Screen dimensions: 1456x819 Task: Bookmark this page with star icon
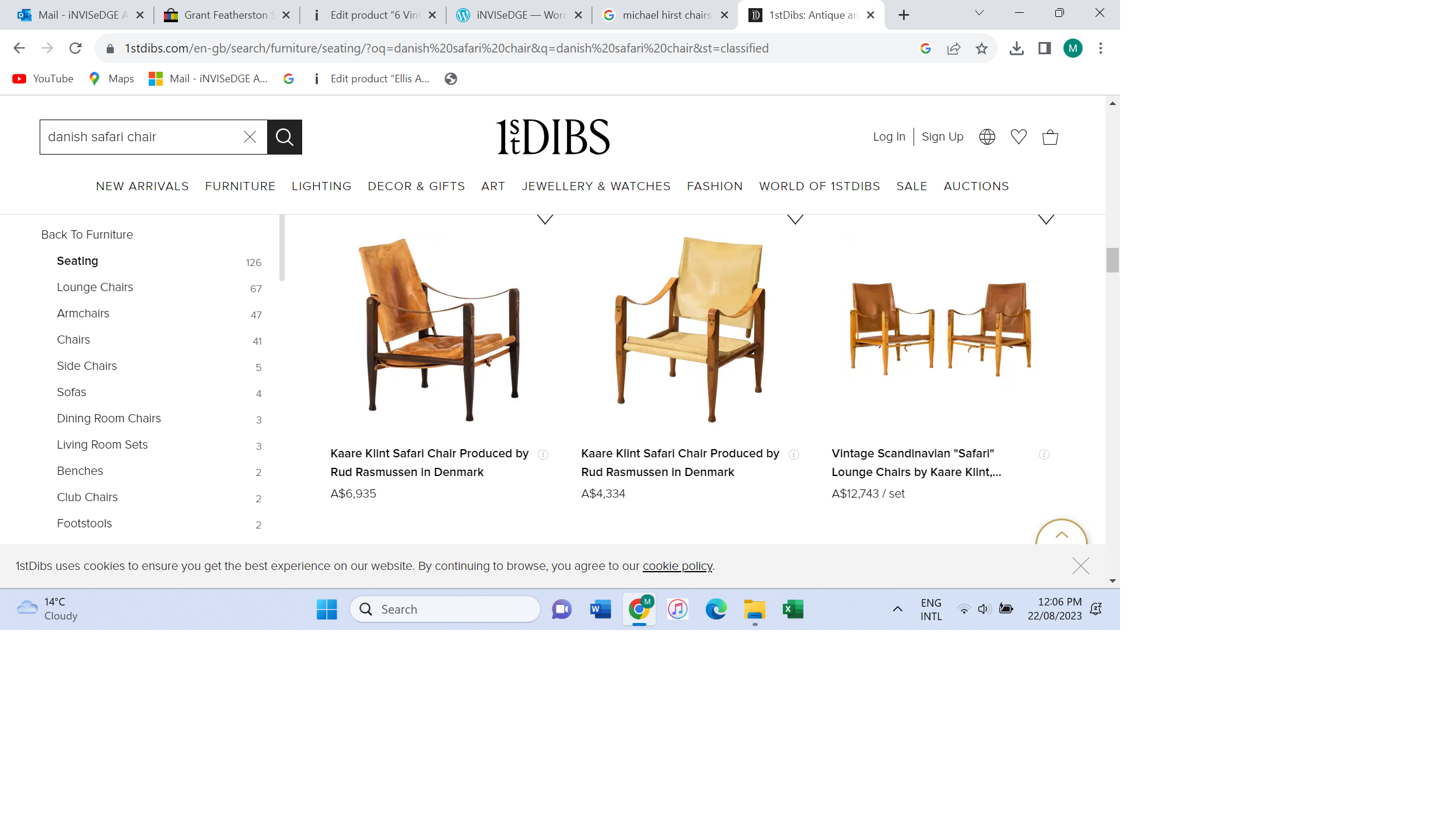(981, 48)
